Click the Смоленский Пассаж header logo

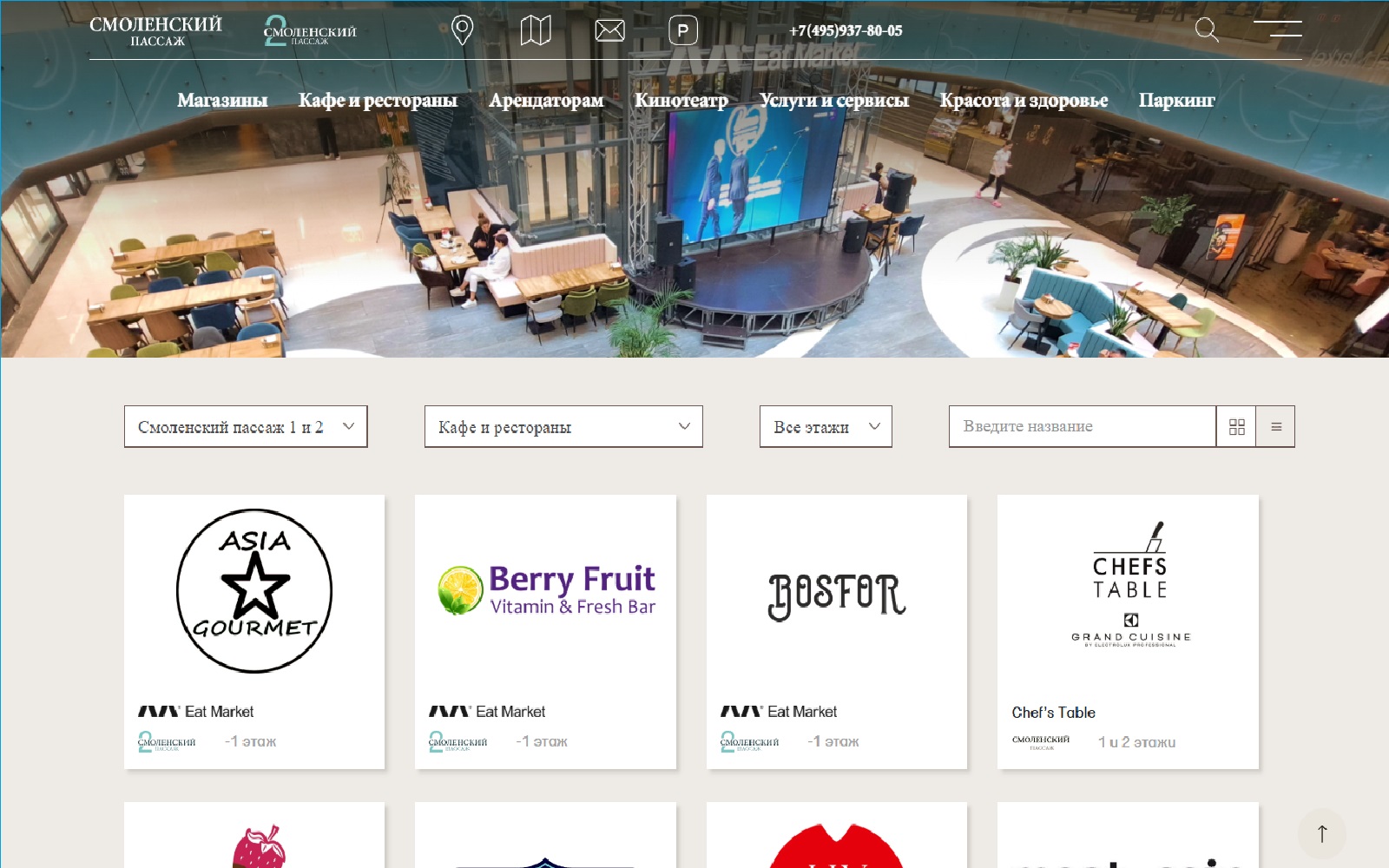point(155,30)
